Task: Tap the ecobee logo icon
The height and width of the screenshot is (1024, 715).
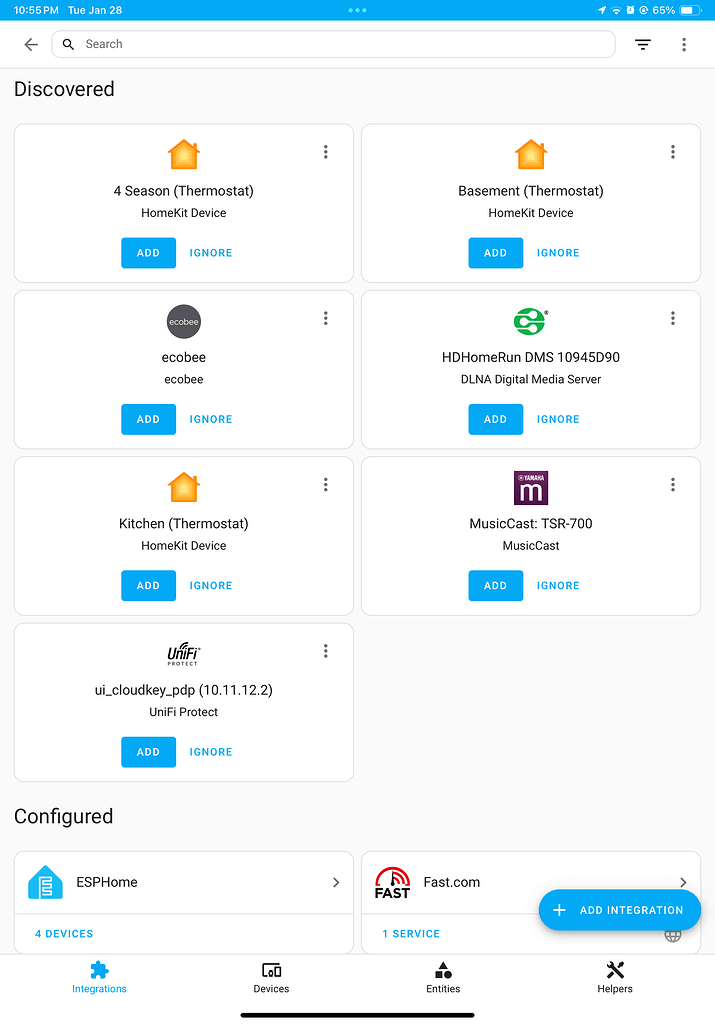Action: [184, 321]
